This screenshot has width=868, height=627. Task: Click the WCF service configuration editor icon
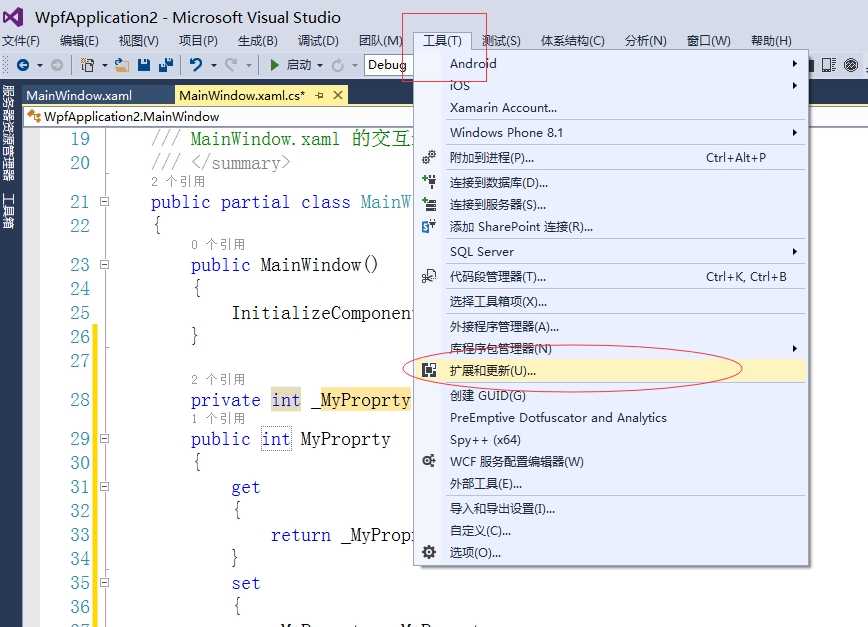tap(429, 461)
